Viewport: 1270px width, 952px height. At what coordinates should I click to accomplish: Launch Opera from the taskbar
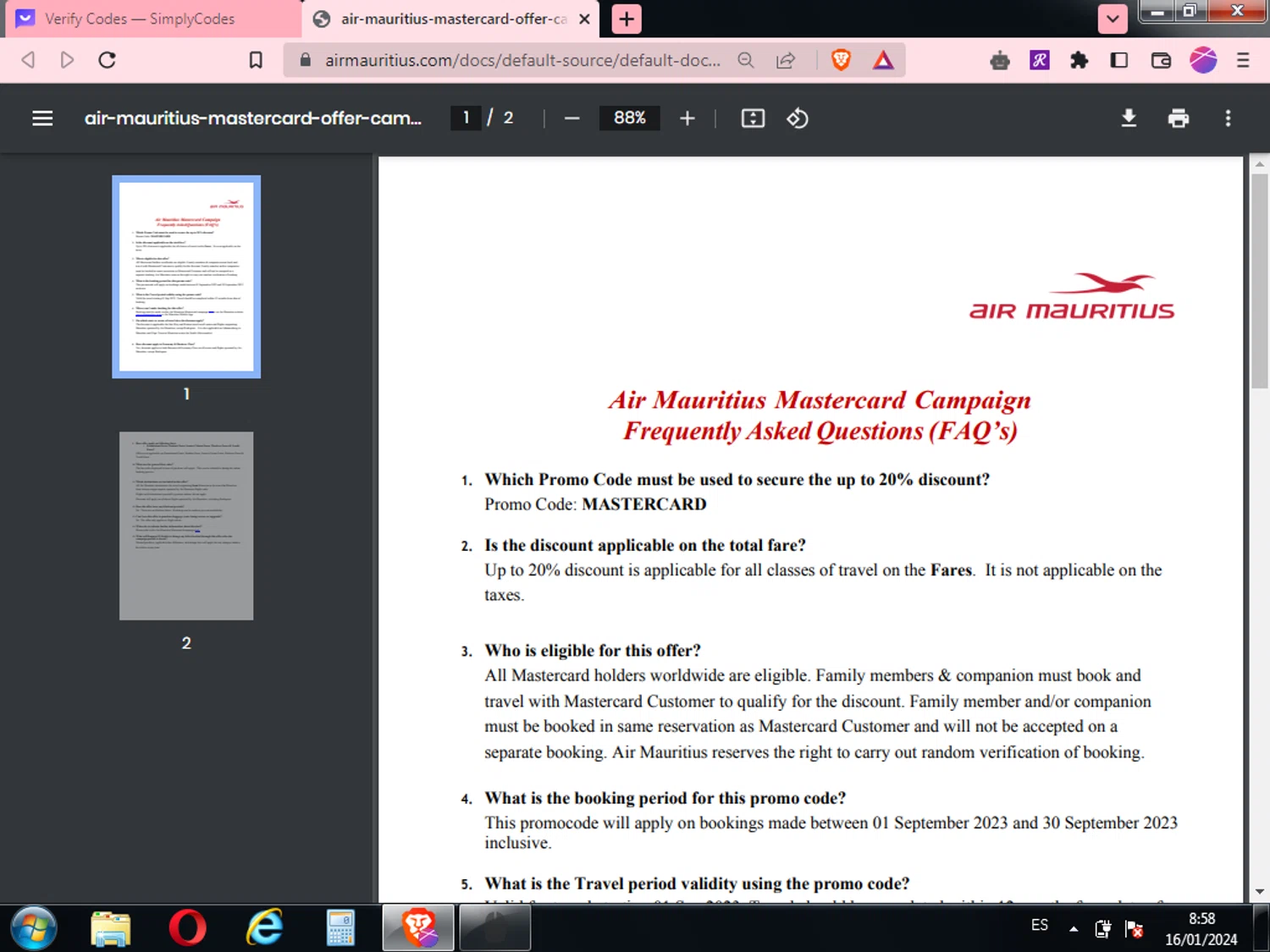pos(187,928)
